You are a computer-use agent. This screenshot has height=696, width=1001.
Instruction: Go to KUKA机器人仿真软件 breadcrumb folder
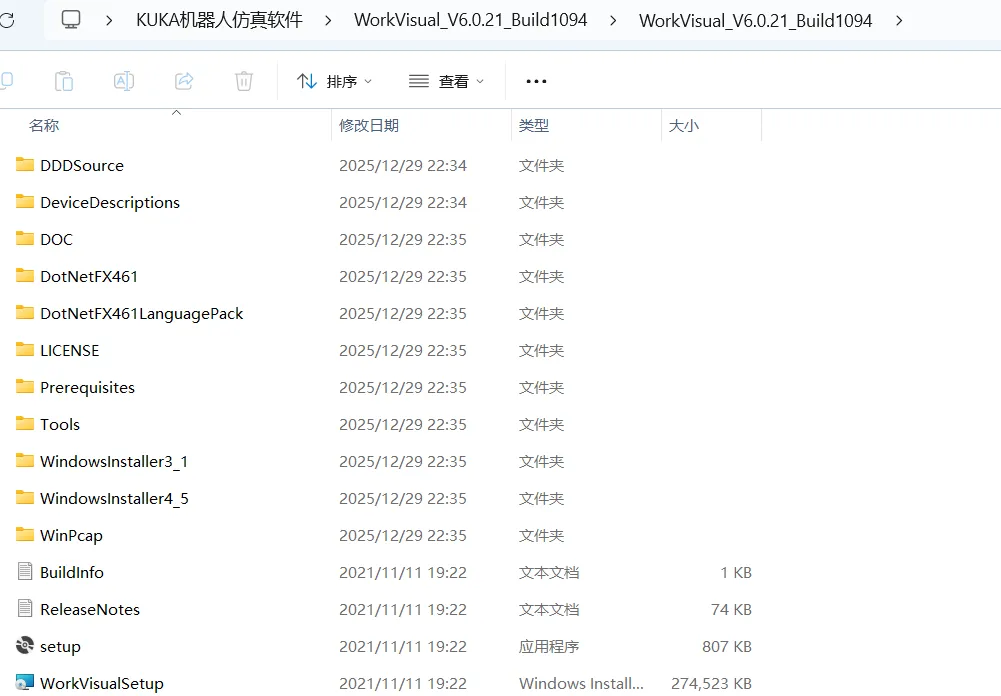point(219,20)
